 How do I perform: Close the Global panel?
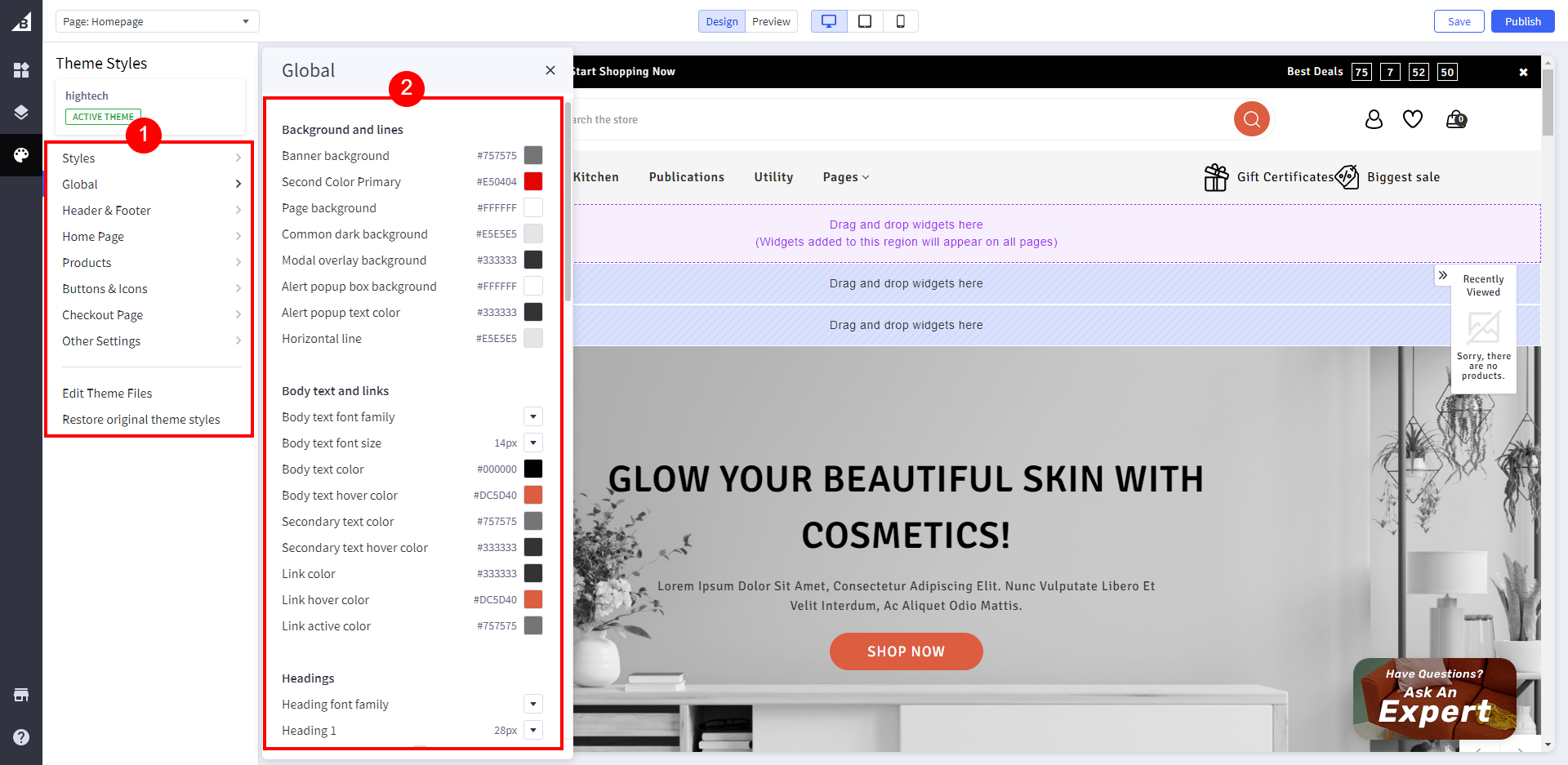tap(550, 70)
